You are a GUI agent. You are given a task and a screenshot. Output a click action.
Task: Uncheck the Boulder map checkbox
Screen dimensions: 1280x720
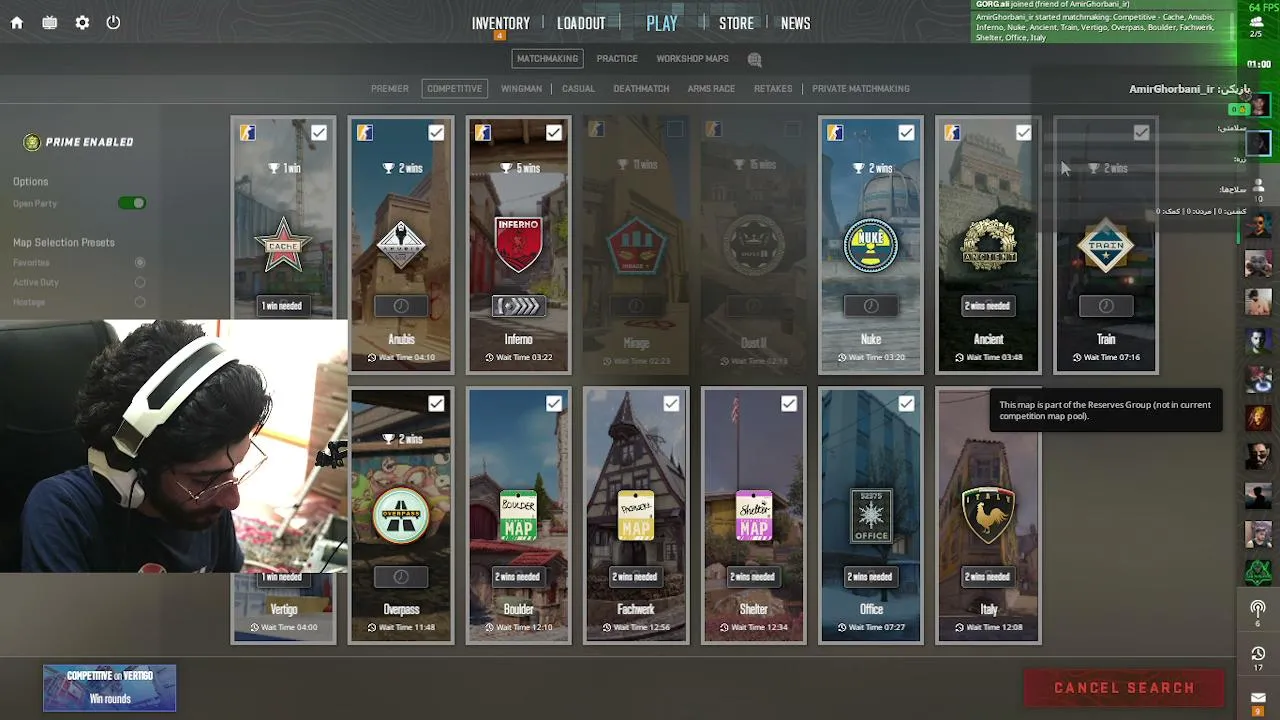coord(554,404)
